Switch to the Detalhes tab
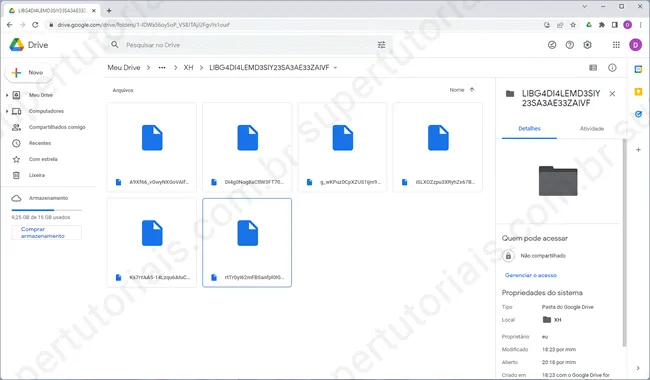Image resolution: width=650 pixels, height=380 pixels. [x=529, y=129]
